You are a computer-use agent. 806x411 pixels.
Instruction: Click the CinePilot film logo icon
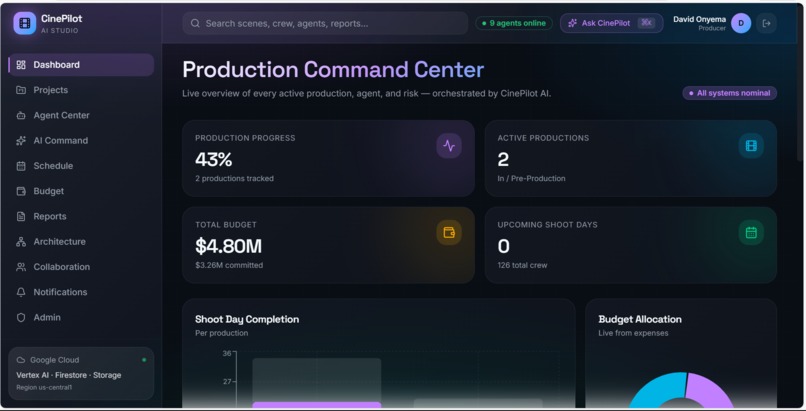pos(25,23)
